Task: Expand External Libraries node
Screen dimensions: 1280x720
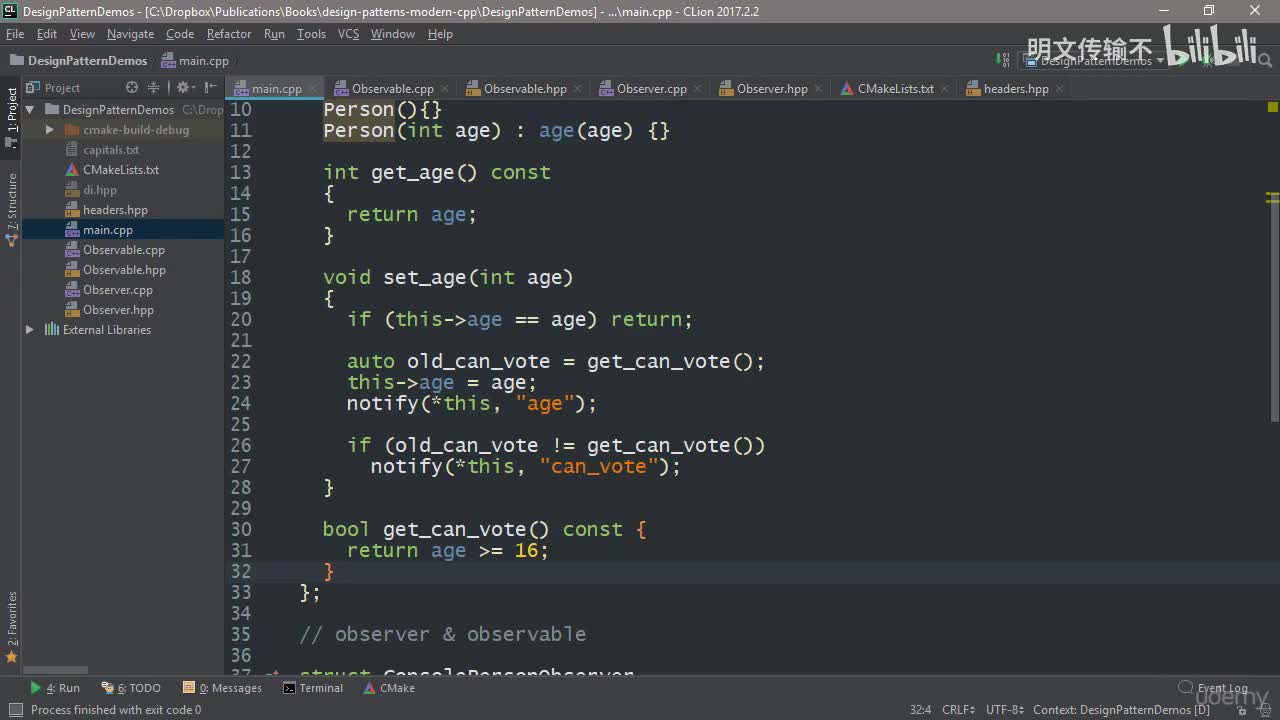Action: point(30,330)
